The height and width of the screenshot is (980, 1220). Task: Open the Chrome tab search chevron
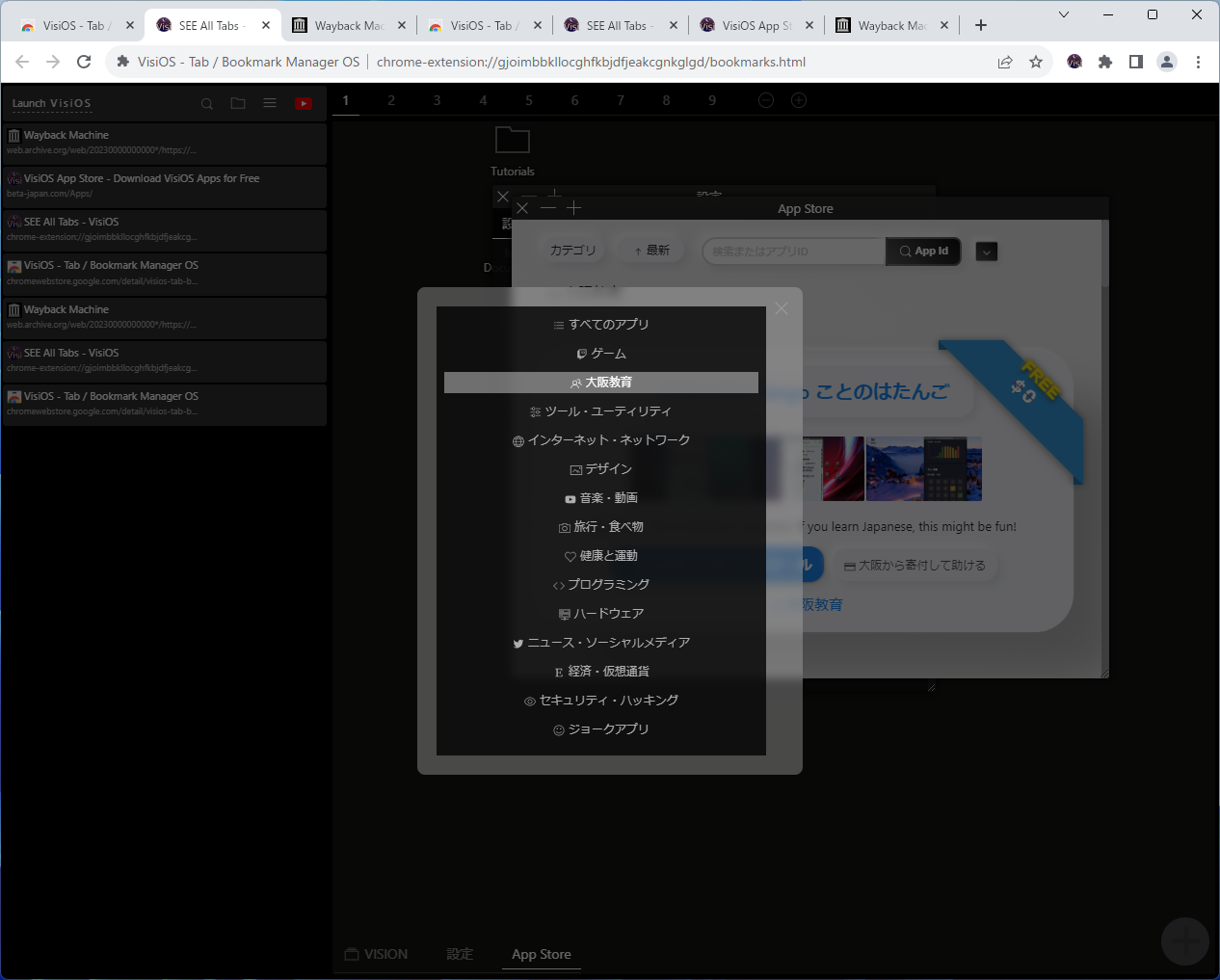tap(1064, 14)
